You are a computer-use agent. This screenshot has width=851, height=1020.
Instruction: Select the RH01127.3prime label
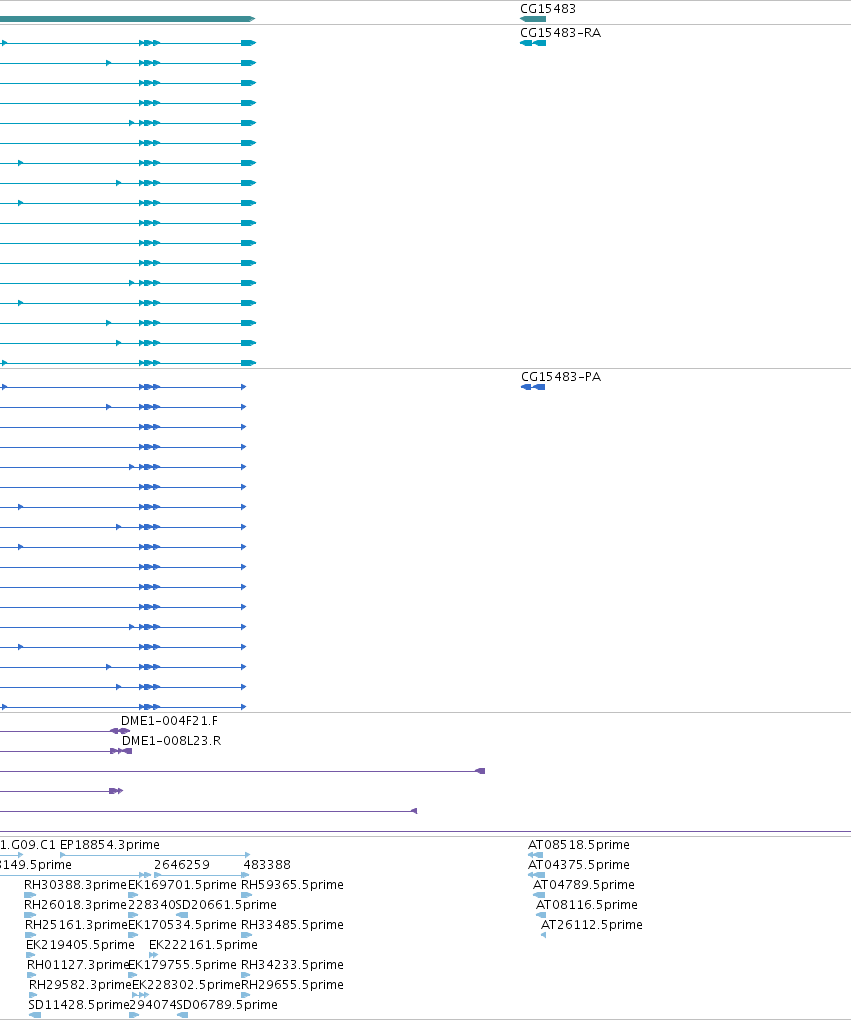point(78,965)
